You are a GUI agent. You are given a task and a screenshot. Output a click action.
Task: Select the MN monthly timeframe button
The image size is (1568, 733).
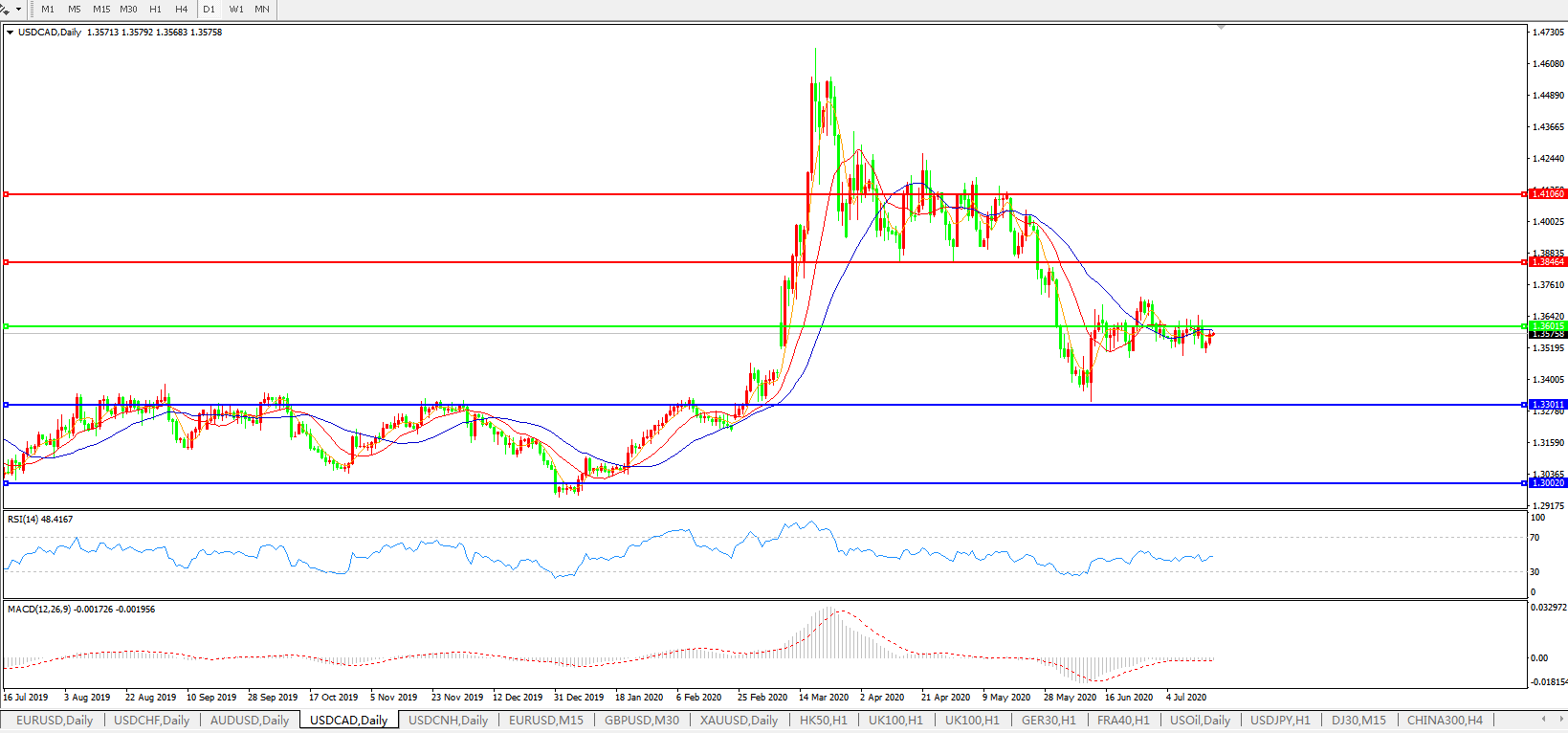click(262, 10)
